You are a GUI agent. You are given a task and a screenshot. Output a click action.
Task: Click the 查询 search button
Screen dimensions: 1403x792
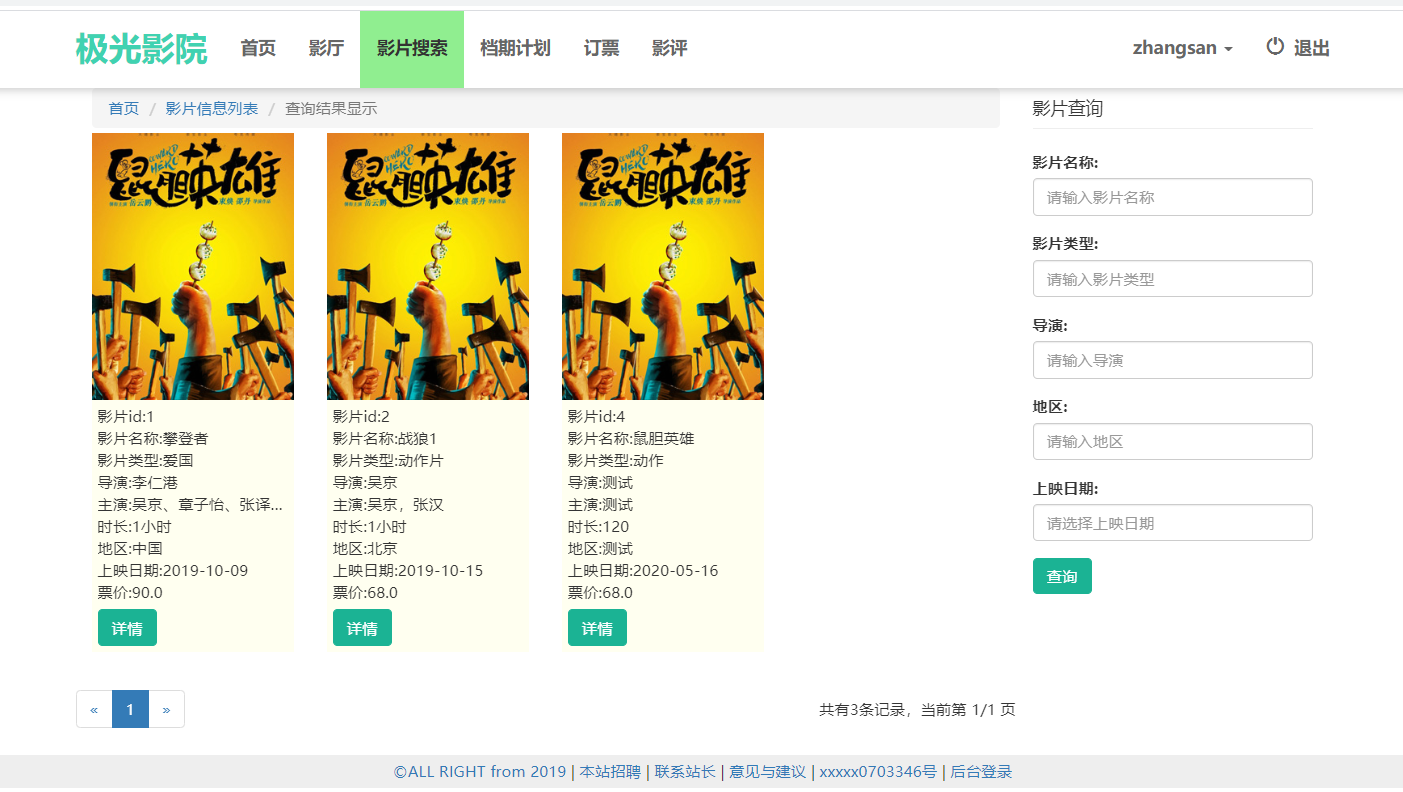pyautogui.click(x=1062, y=576)
